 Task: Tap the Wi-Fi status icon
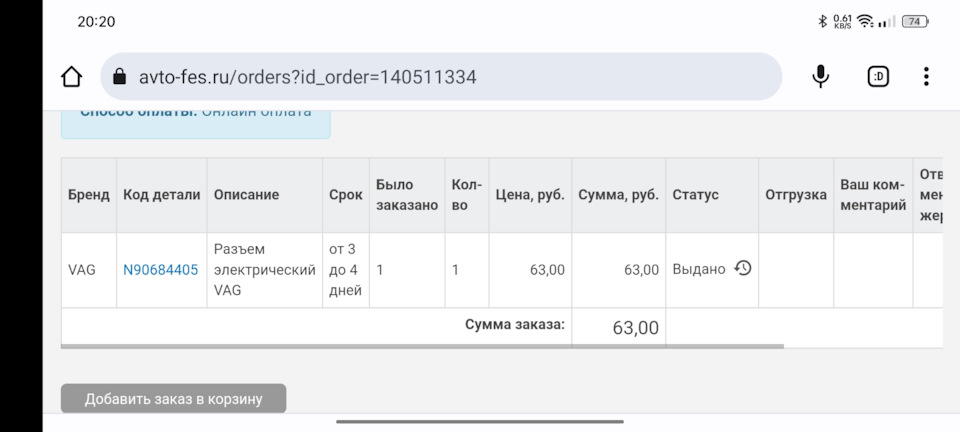865,21
